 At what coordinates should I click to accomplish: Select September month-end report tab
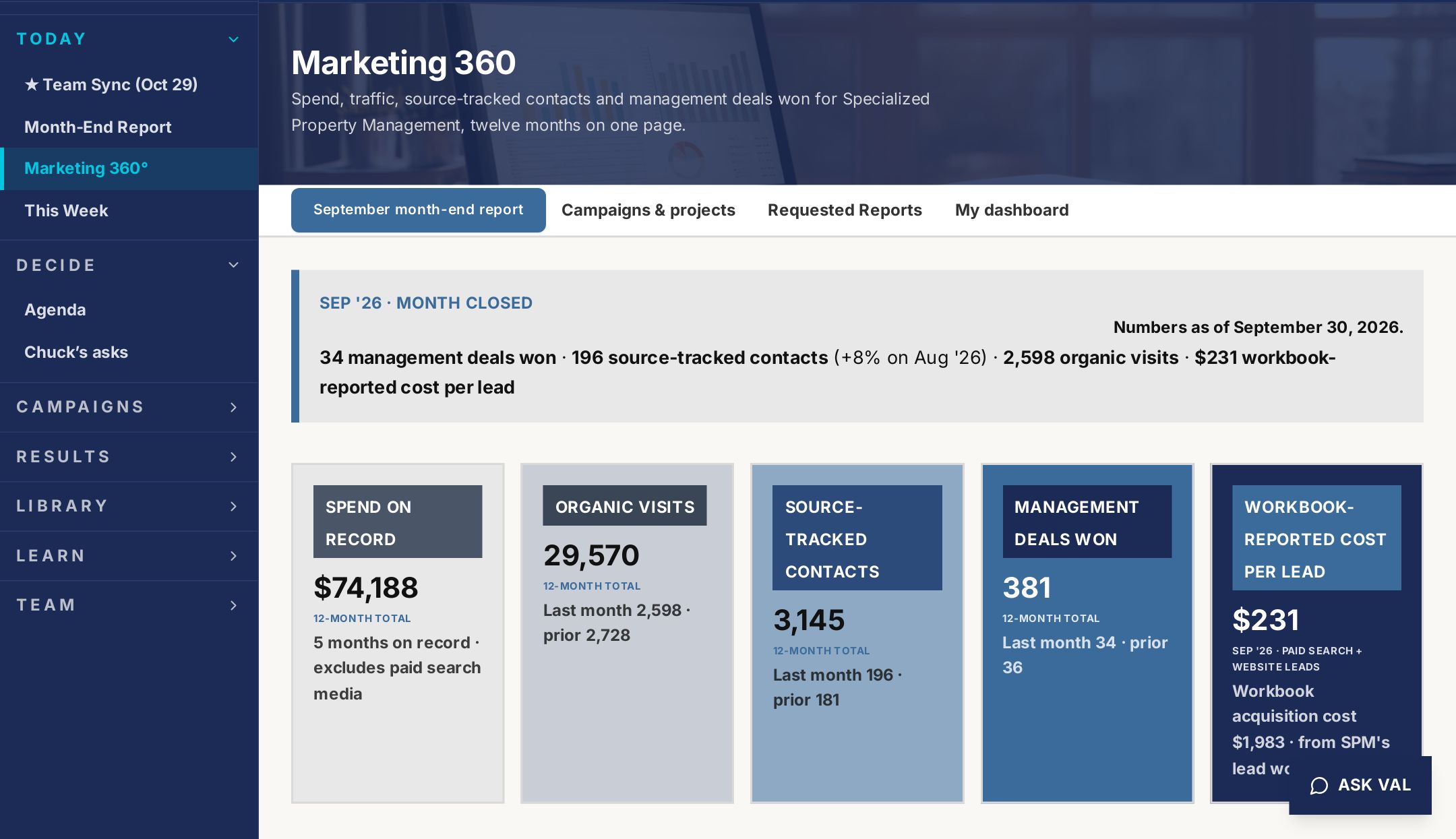(x=419, y=210)
